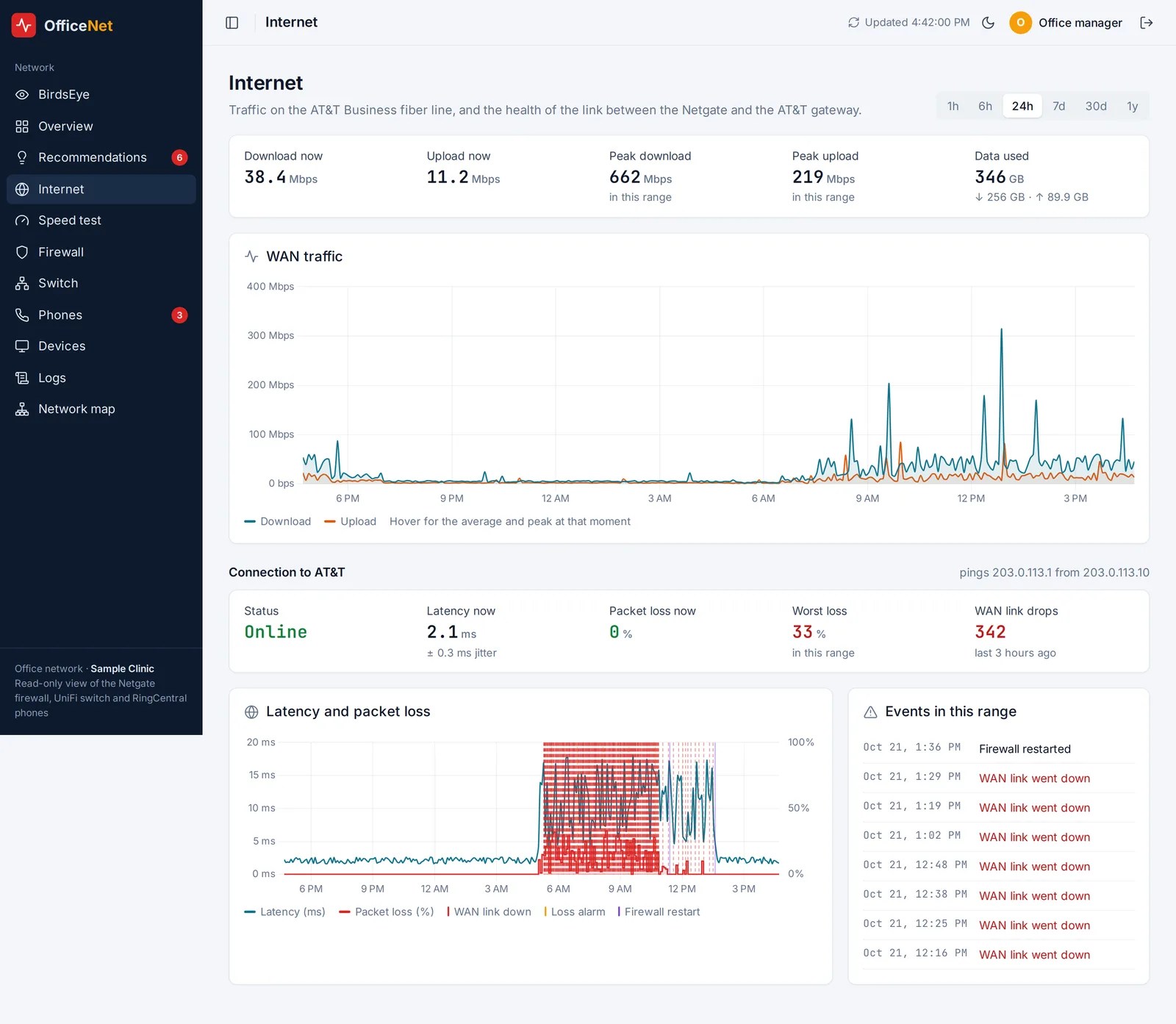Click WAN link went down at 12:48 PM

click(x=999, y=866)
